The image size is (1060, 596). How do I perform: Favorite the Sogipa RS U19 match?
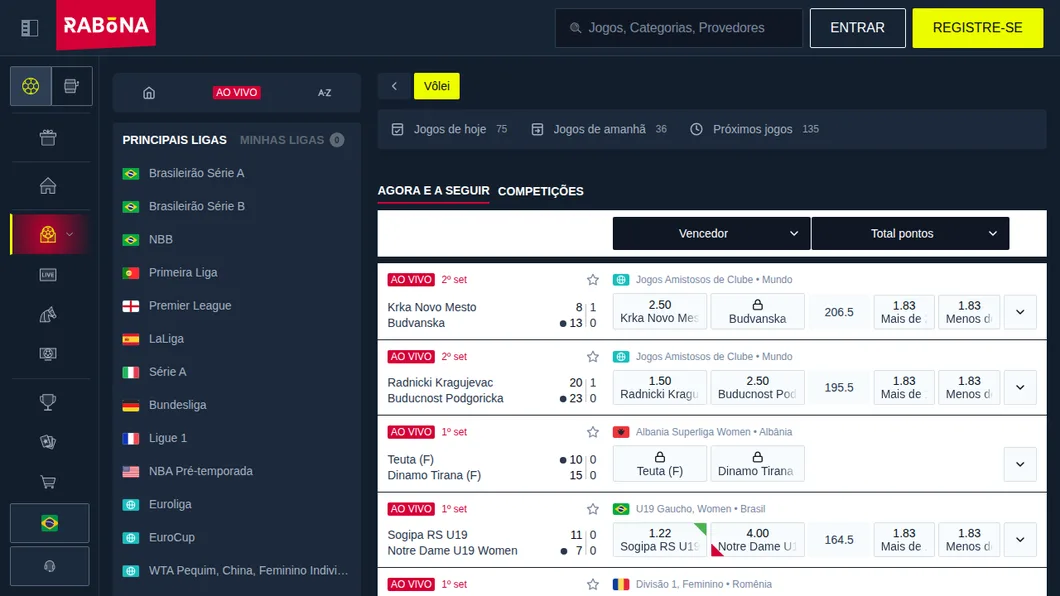(593, 510)
